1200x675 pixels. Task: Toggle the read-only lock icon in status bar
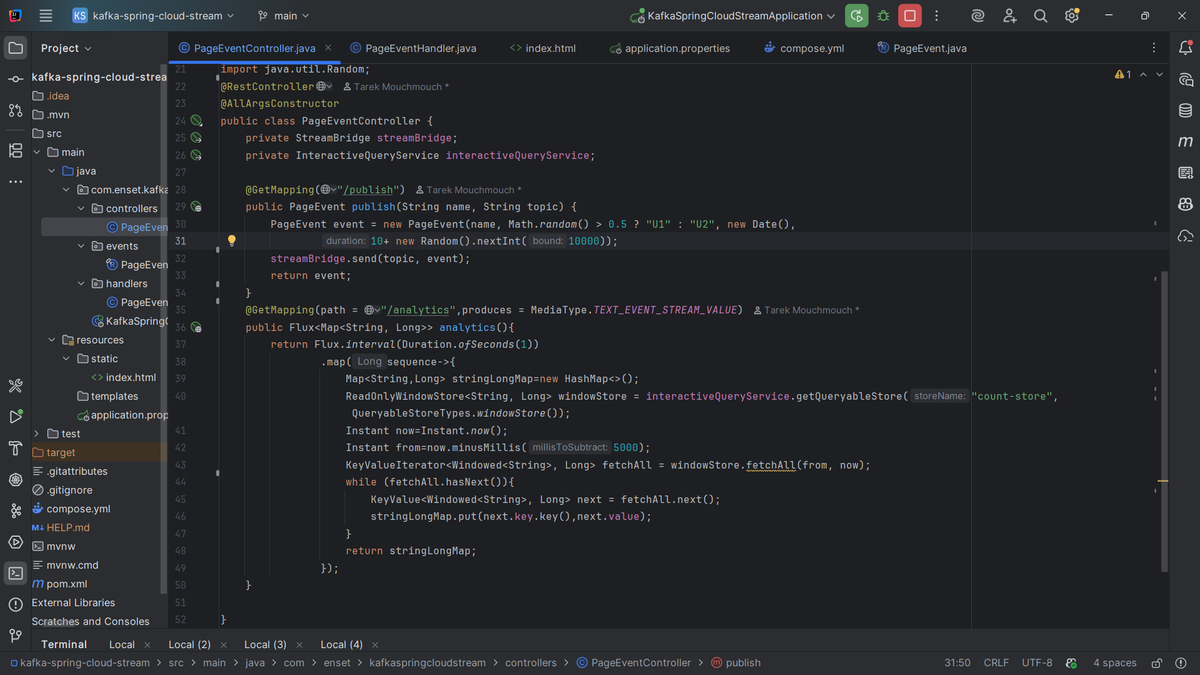[x=1156, y=663]
